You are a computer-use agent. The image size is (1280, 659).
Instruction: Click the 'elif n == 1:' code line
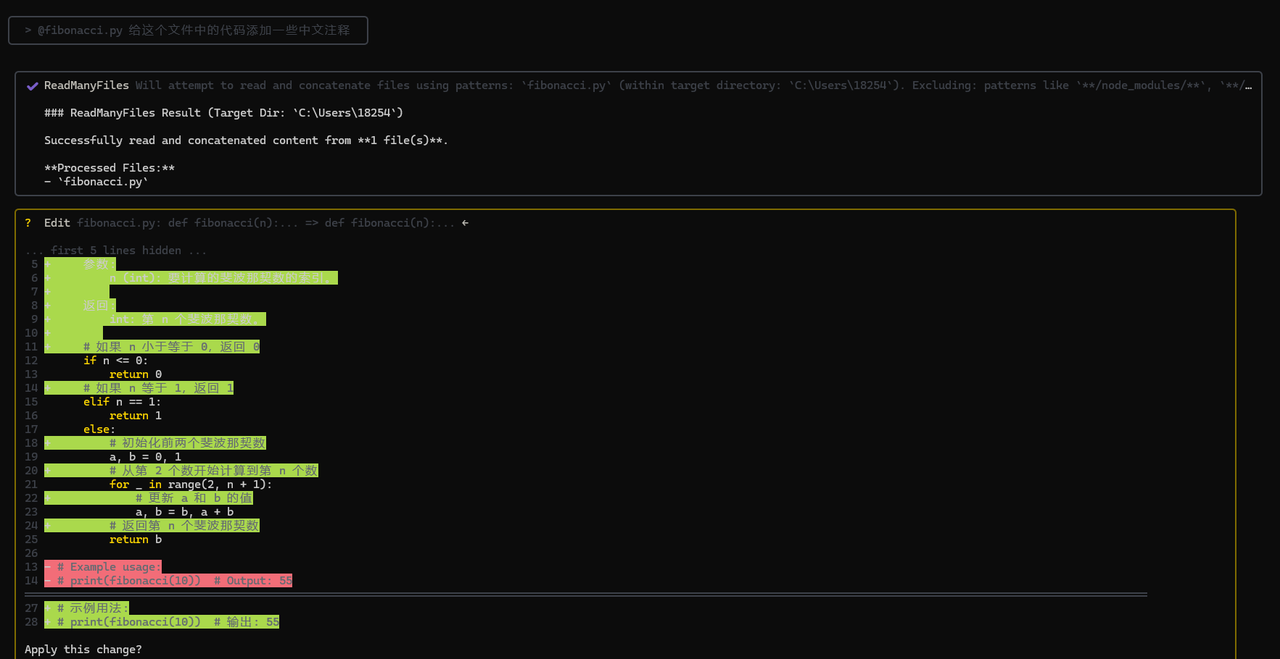point(123,402)
